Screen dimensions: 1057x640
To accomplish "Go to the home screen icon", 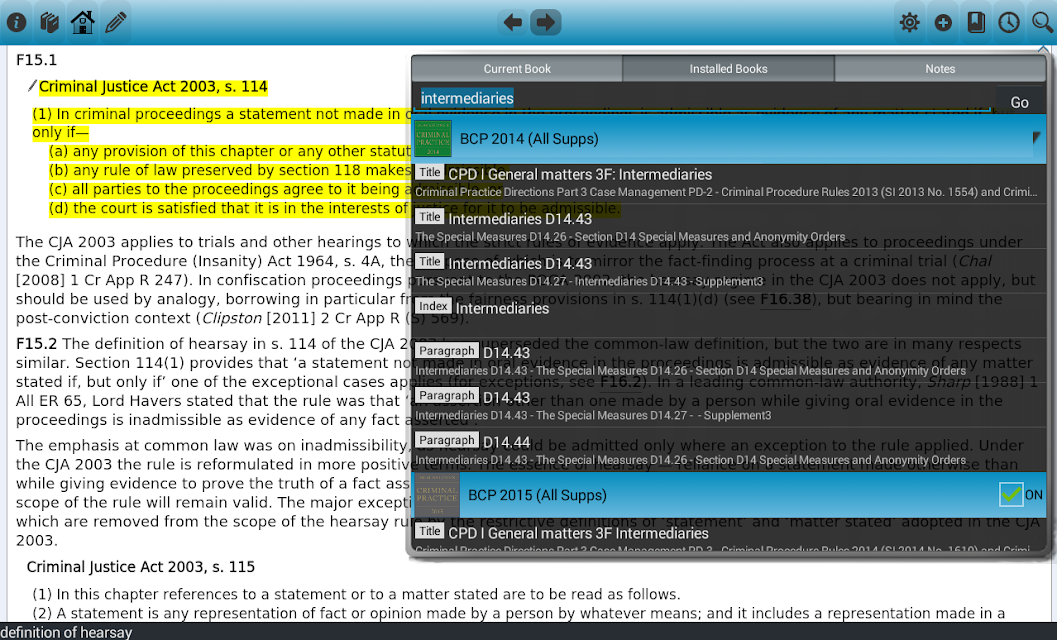I will point(82,22).
